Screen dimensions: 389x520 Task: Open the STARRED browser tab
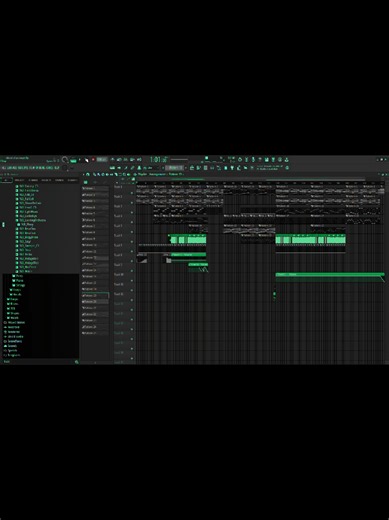[x=59, y=180]
